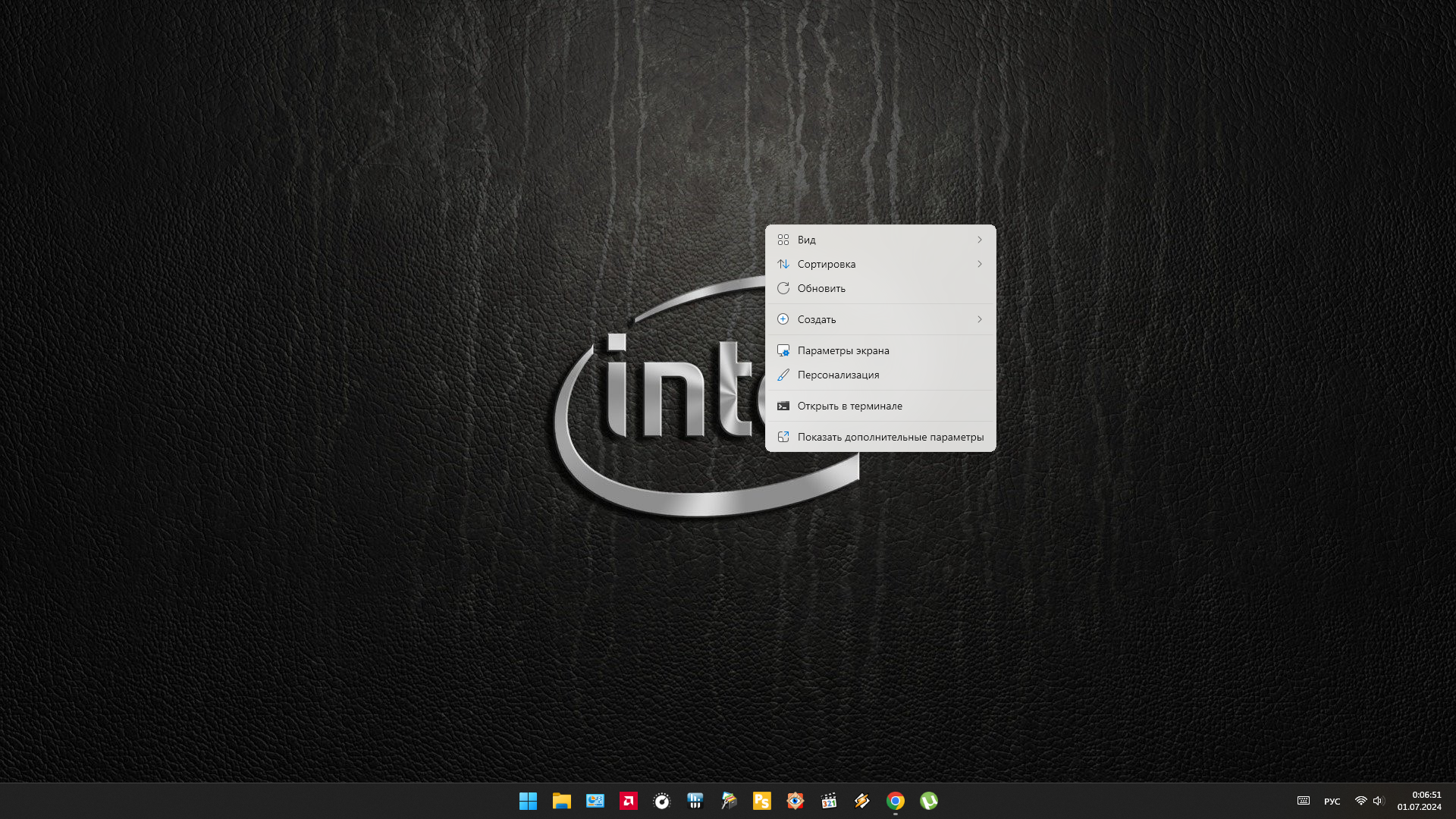Open FastStone Image Viewer icon
Screen dimensions: 1456x819
(795, 801)
